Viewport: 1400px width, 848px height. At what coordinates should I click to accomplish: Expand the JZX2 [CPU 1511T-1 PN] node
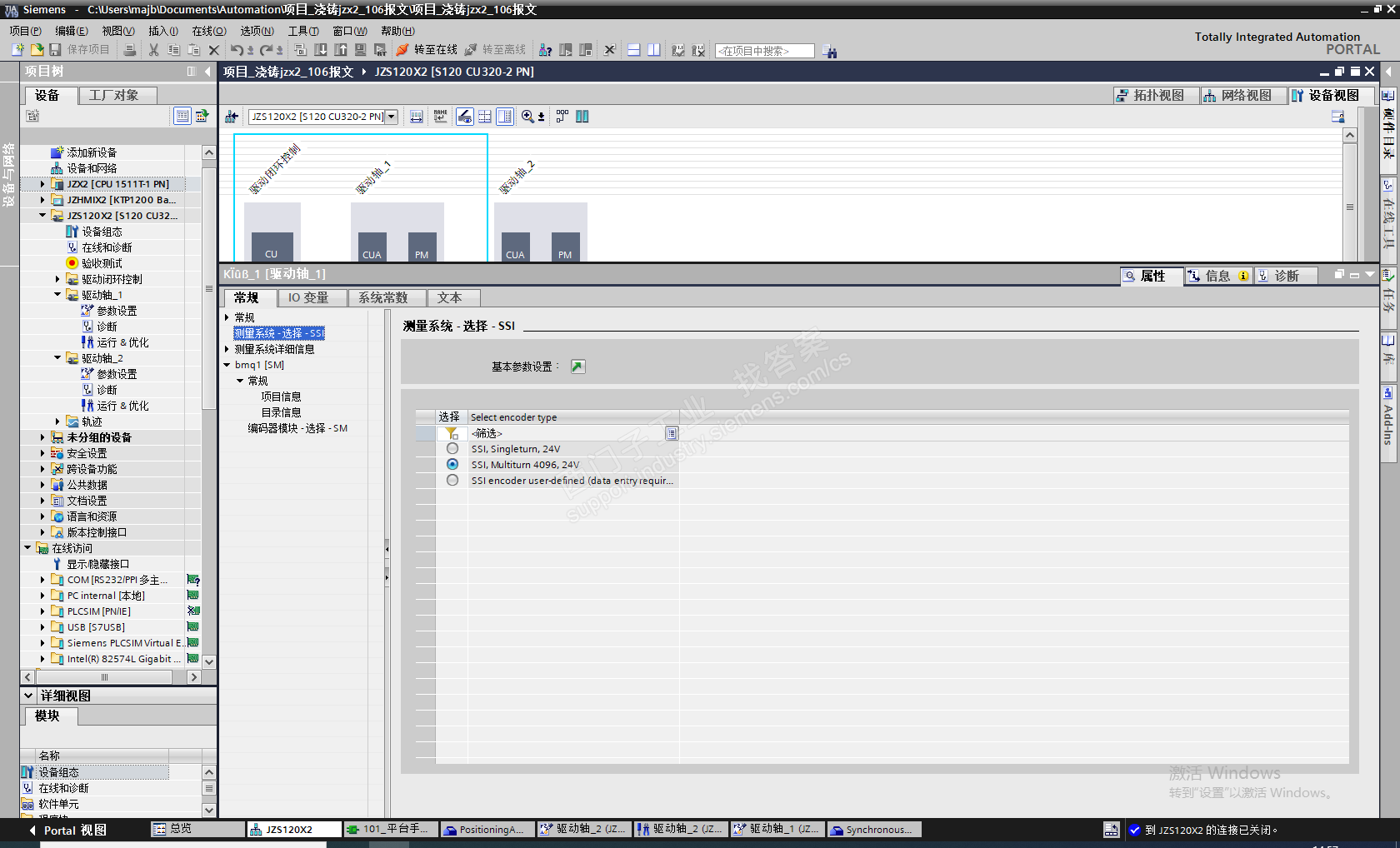click(42, 184)
